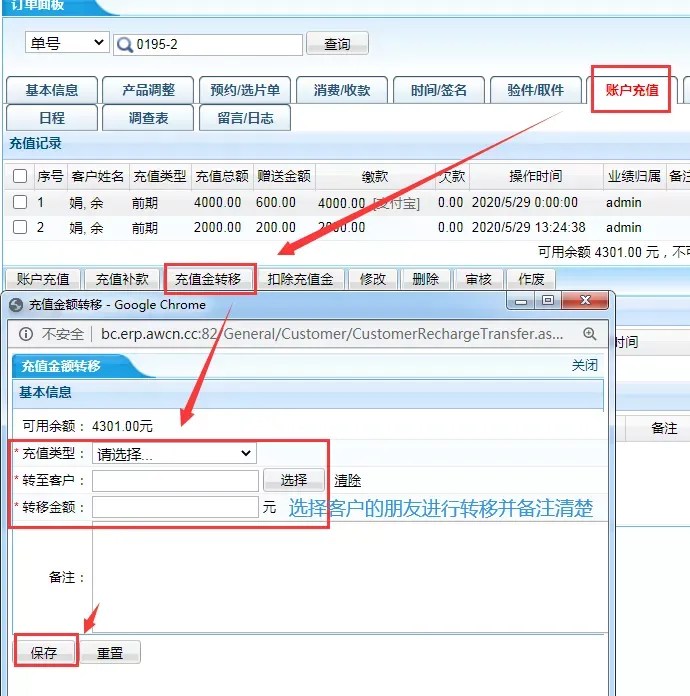Viewport: 690px width, 696px height.
Task: Click the zoom icon in popup address bar
Action: [590, 333]
